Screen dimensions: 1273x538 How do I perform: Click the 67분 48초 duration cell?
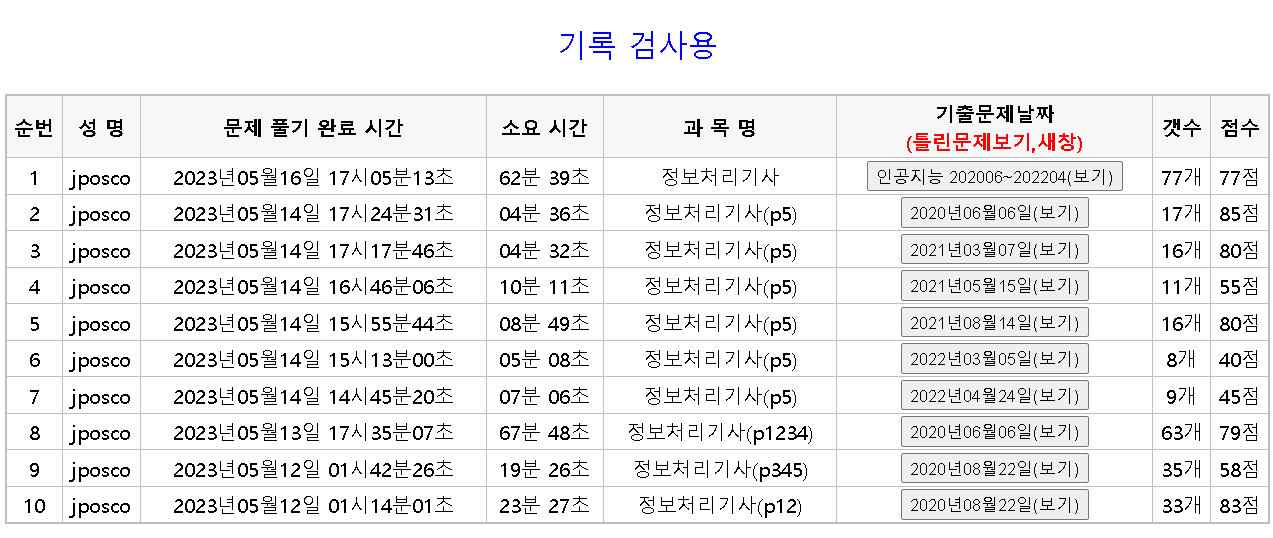coord(545,433)
